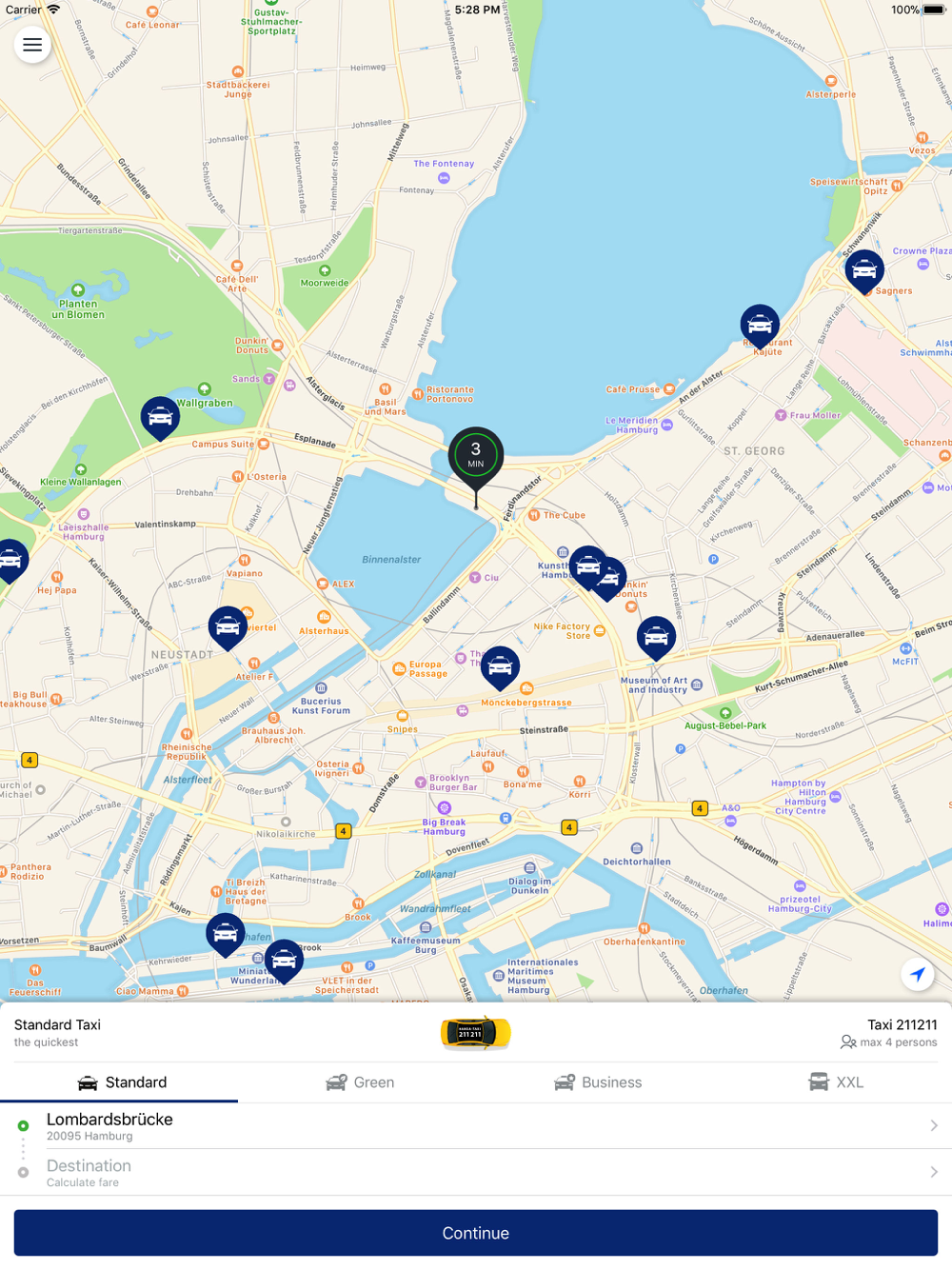952x1270 pixels.
Task: Tap the Taxi 211211 label
Action: pyautogui.click(x=902, y=1025)
